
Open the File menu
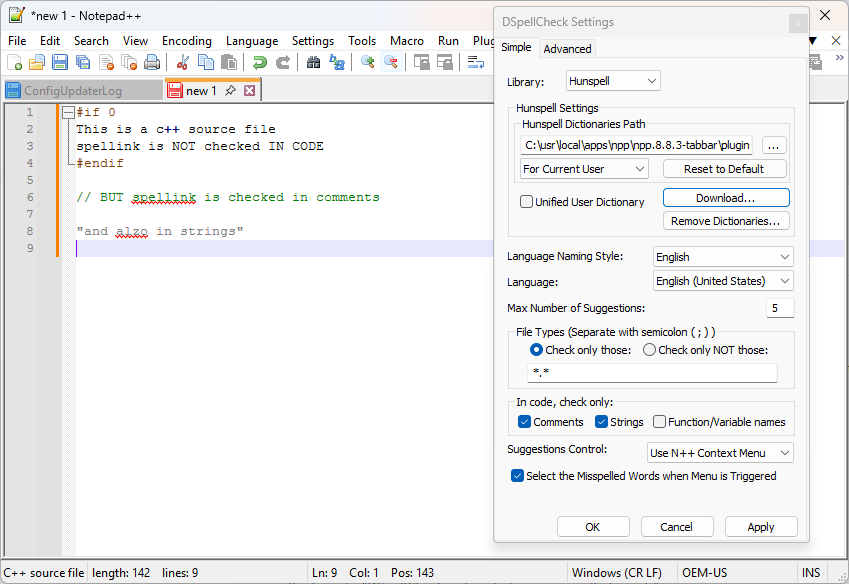click(17, 41)
